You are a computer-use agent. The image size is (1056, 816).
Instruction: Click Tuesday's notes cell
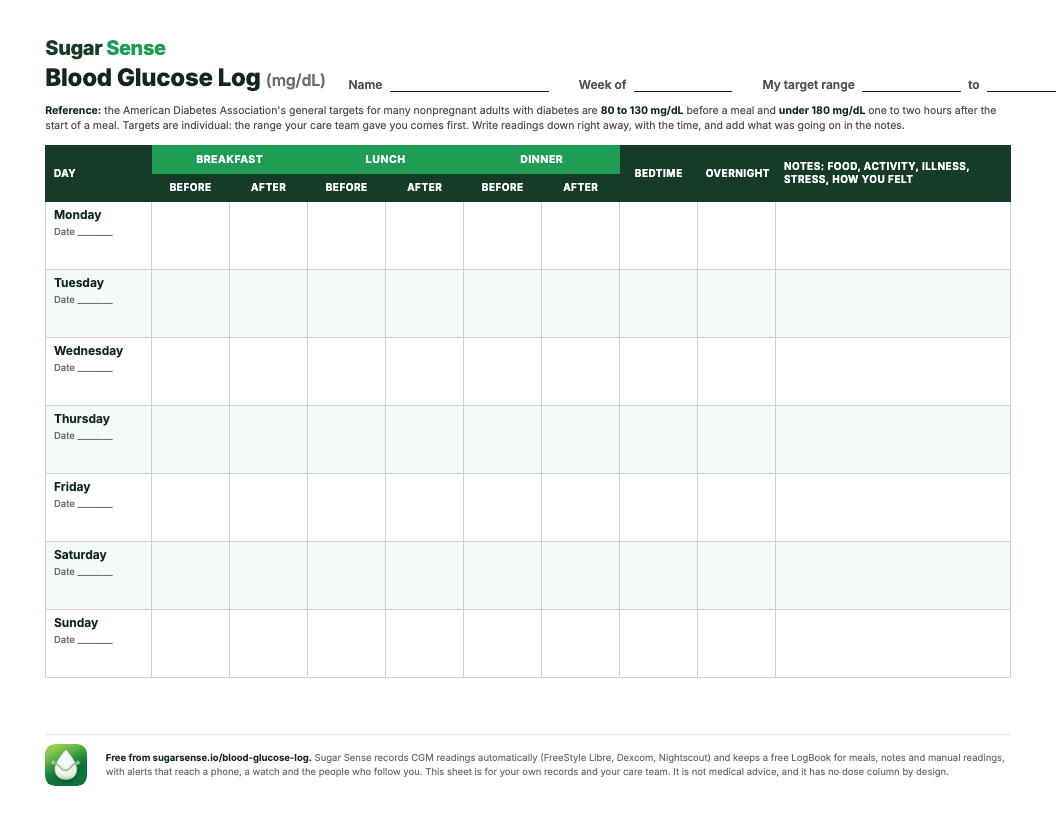[893, 304]
